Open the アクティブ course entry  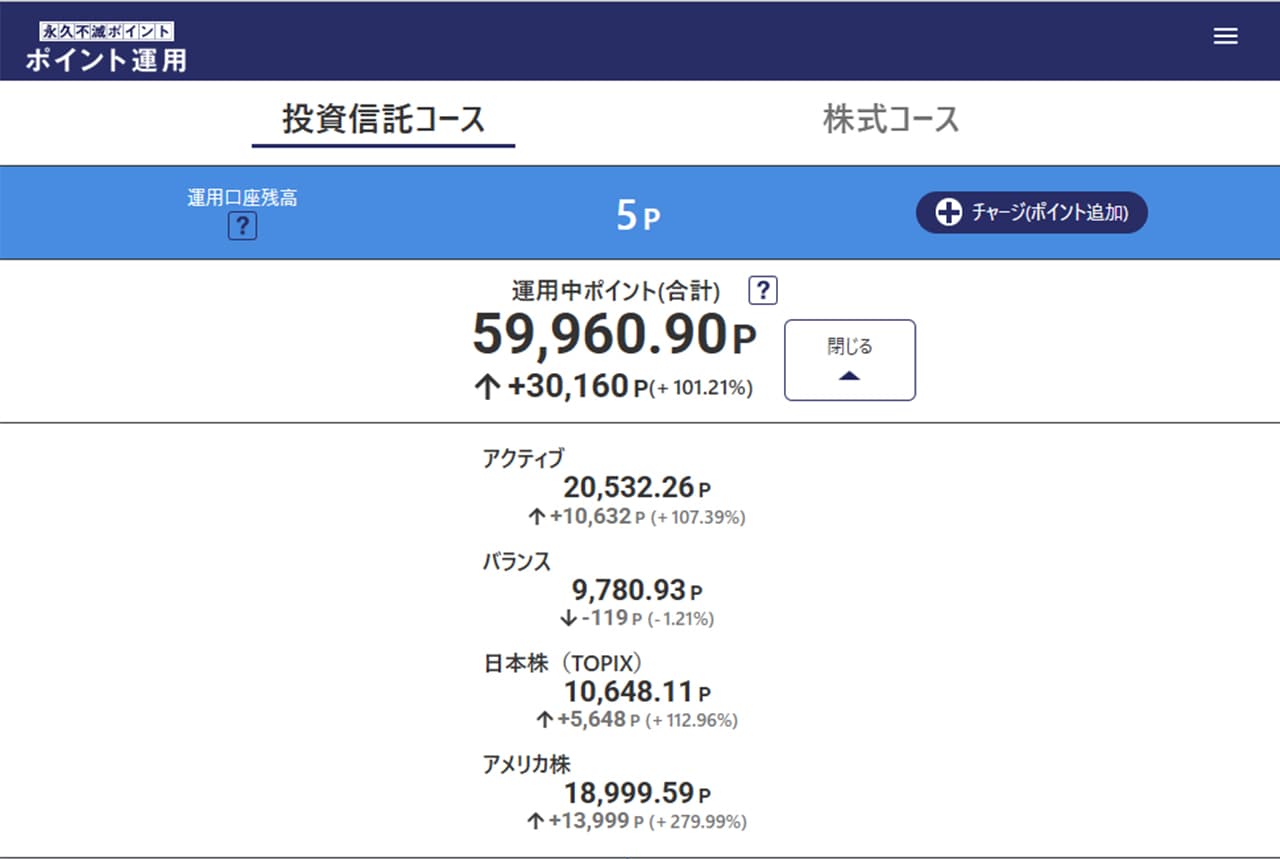coord(523,458)
